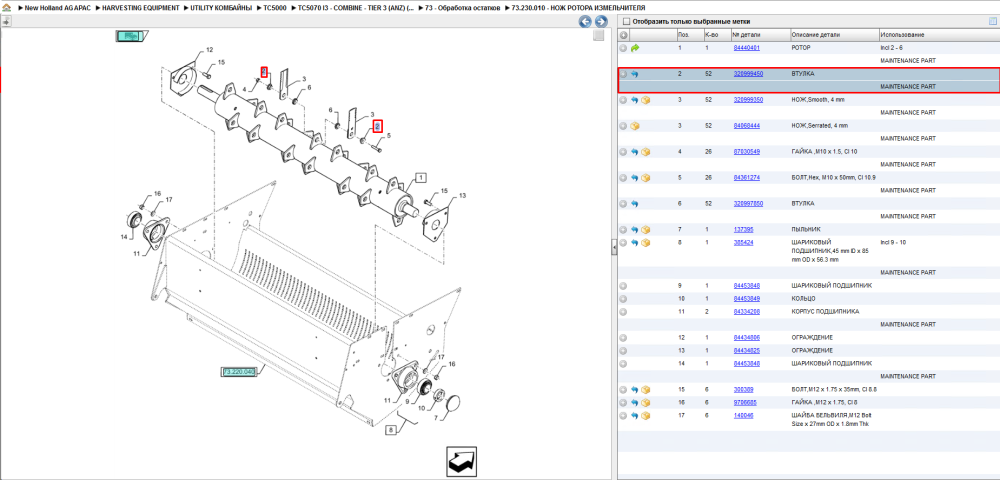This screenshot has width=1000, height=480.
Task: Open part link 84453848 in position 9 row
Action: coord(747,286)
